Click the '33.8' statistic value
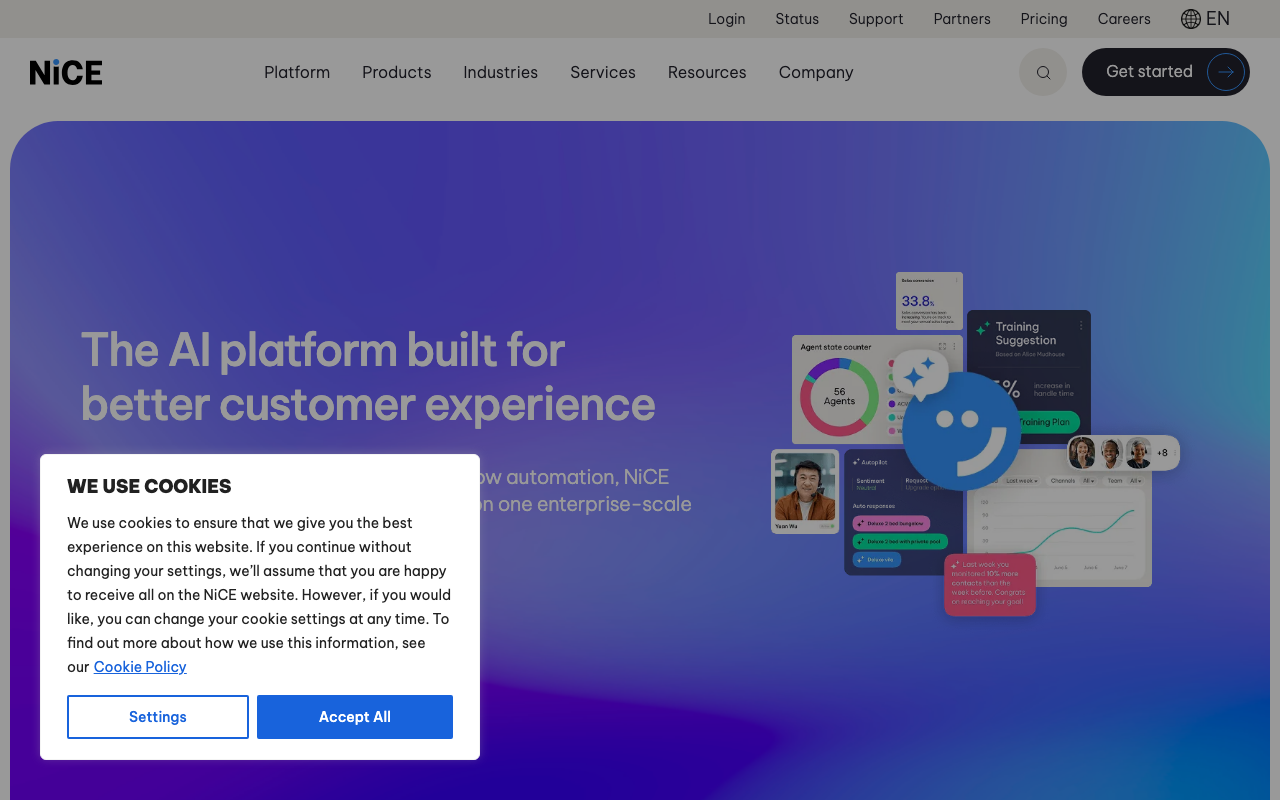This screenshot has width=1280, height=800. pyautogui.click(x=917, y=301)
